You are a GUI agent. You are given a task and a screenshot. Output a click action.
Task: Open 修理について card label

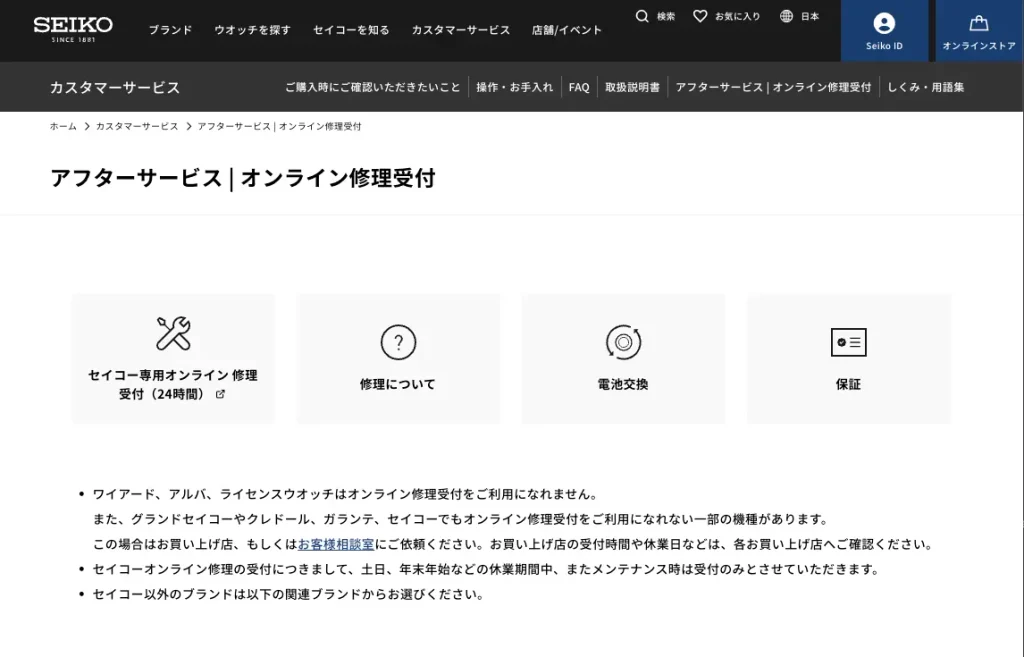(x=398, y=384)
